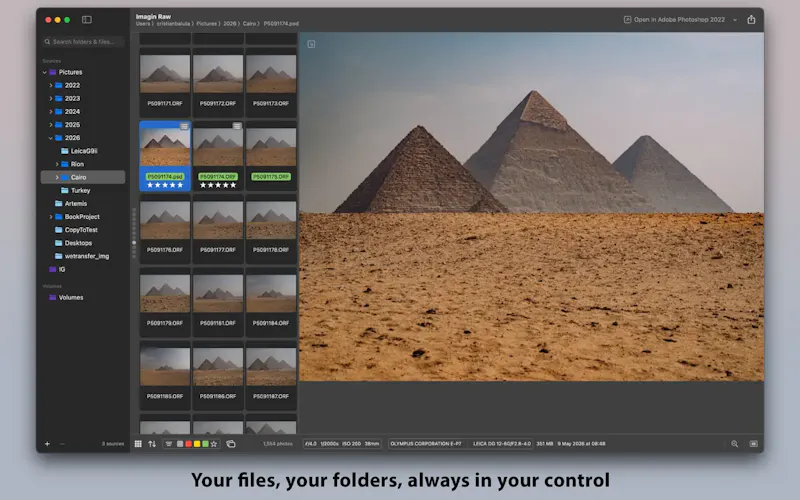800x500 pixels.
Task: Expand the 2022 folder
Action: [x=51, y=85]
